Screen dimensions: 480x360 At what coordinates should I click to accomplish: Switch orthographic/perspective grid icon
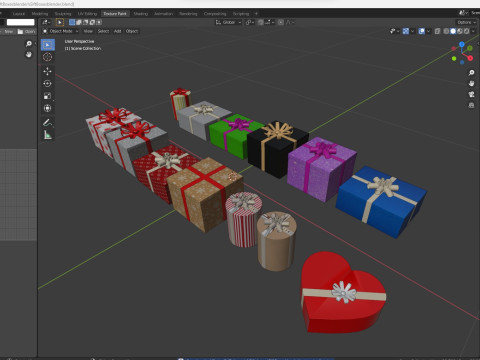(471, 105)
